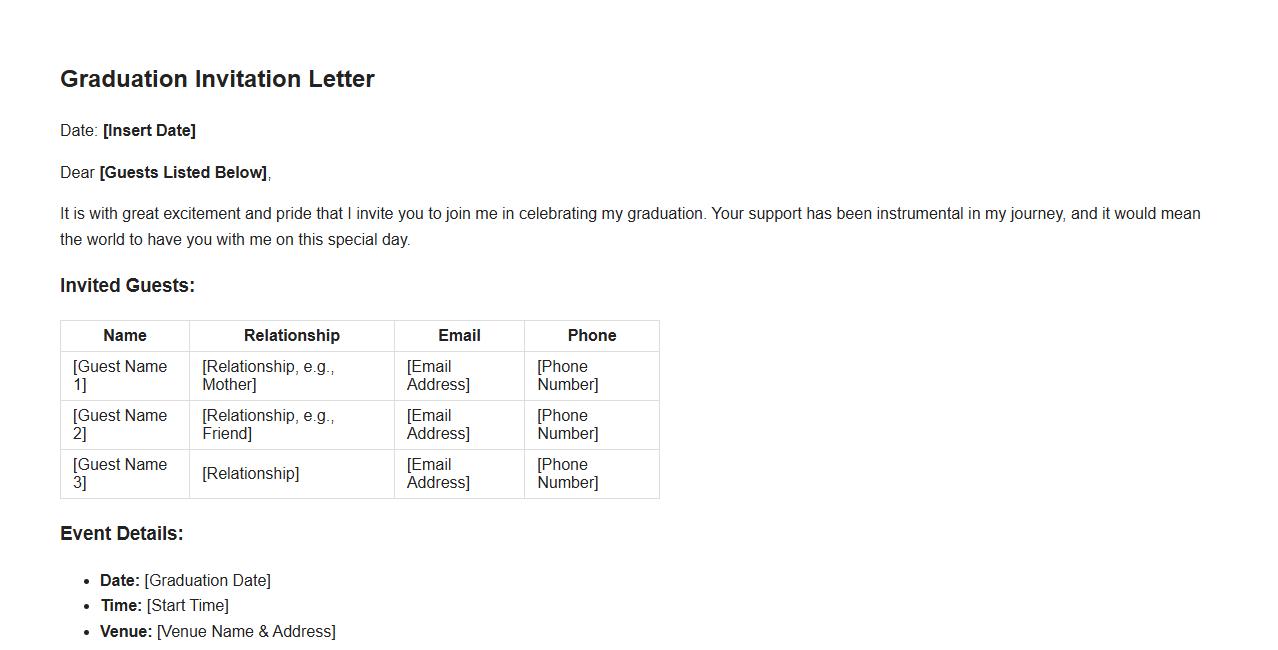1278x650 pixels.
Task: Click the Graduation Invitation Letter title
Action: 217,79
